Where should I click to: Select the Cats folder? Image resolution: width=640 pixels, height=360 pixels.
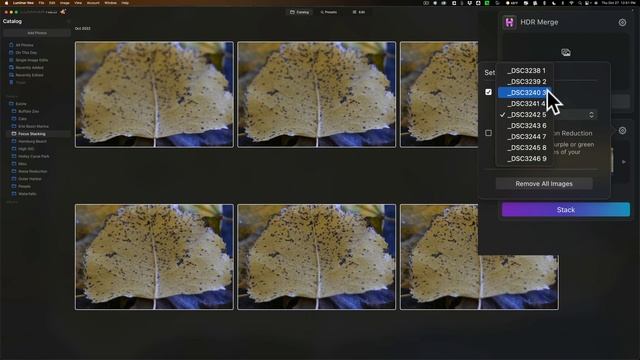[x=22, y=119]
